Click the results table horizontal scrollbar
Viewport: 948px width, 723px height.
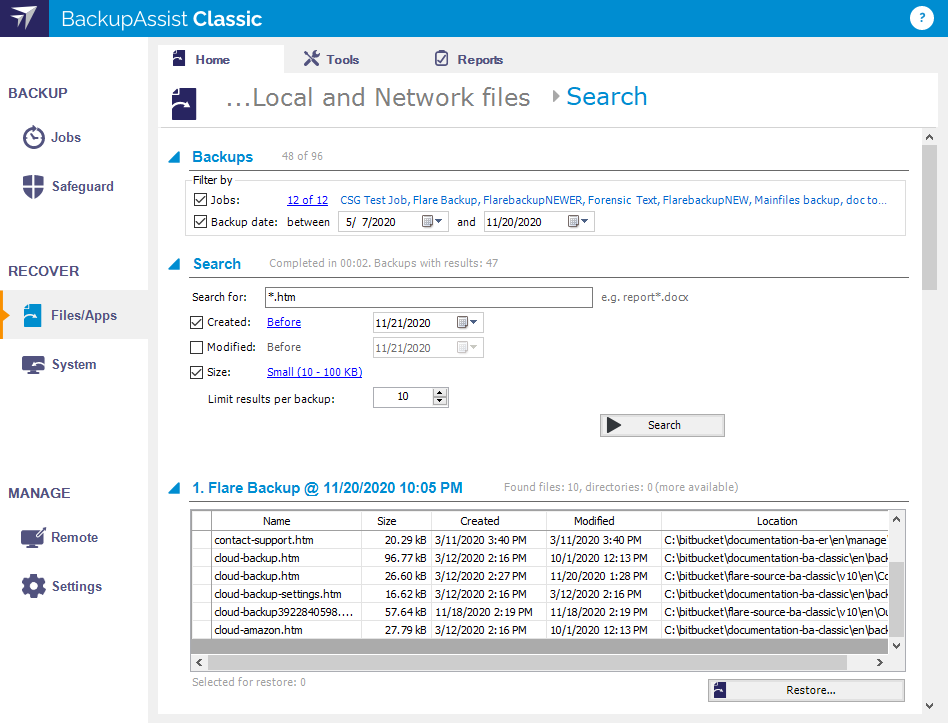527,662
